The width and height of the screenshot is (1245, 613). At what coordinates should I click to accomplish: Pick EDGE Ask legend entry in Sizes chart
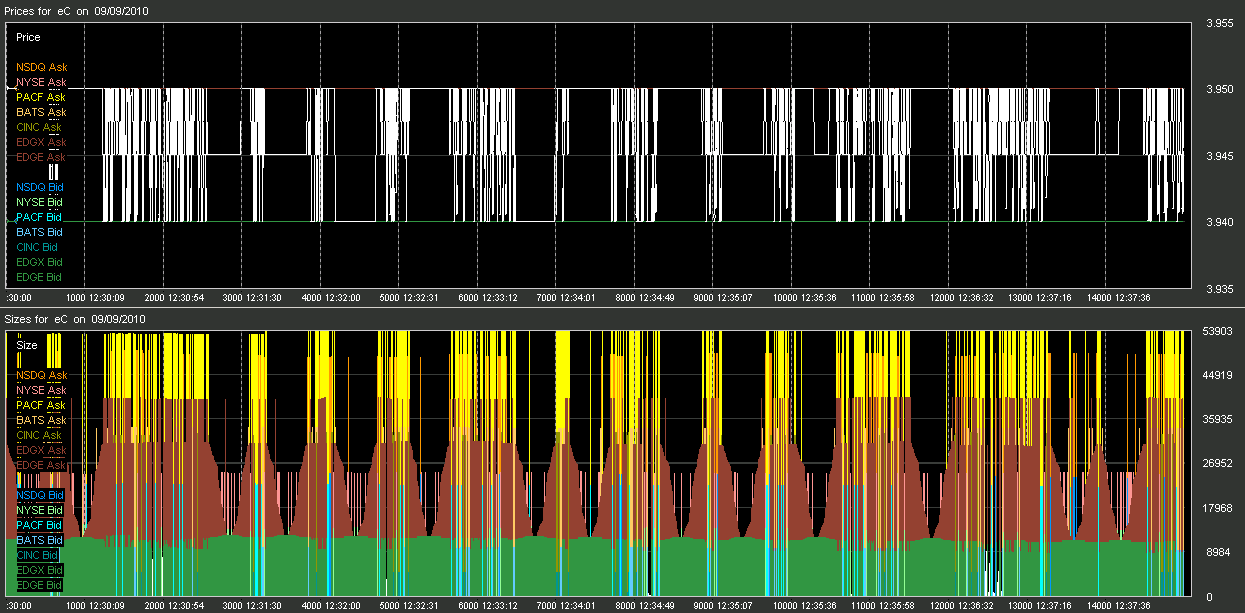pyautogui.click(x=41, y=465)
